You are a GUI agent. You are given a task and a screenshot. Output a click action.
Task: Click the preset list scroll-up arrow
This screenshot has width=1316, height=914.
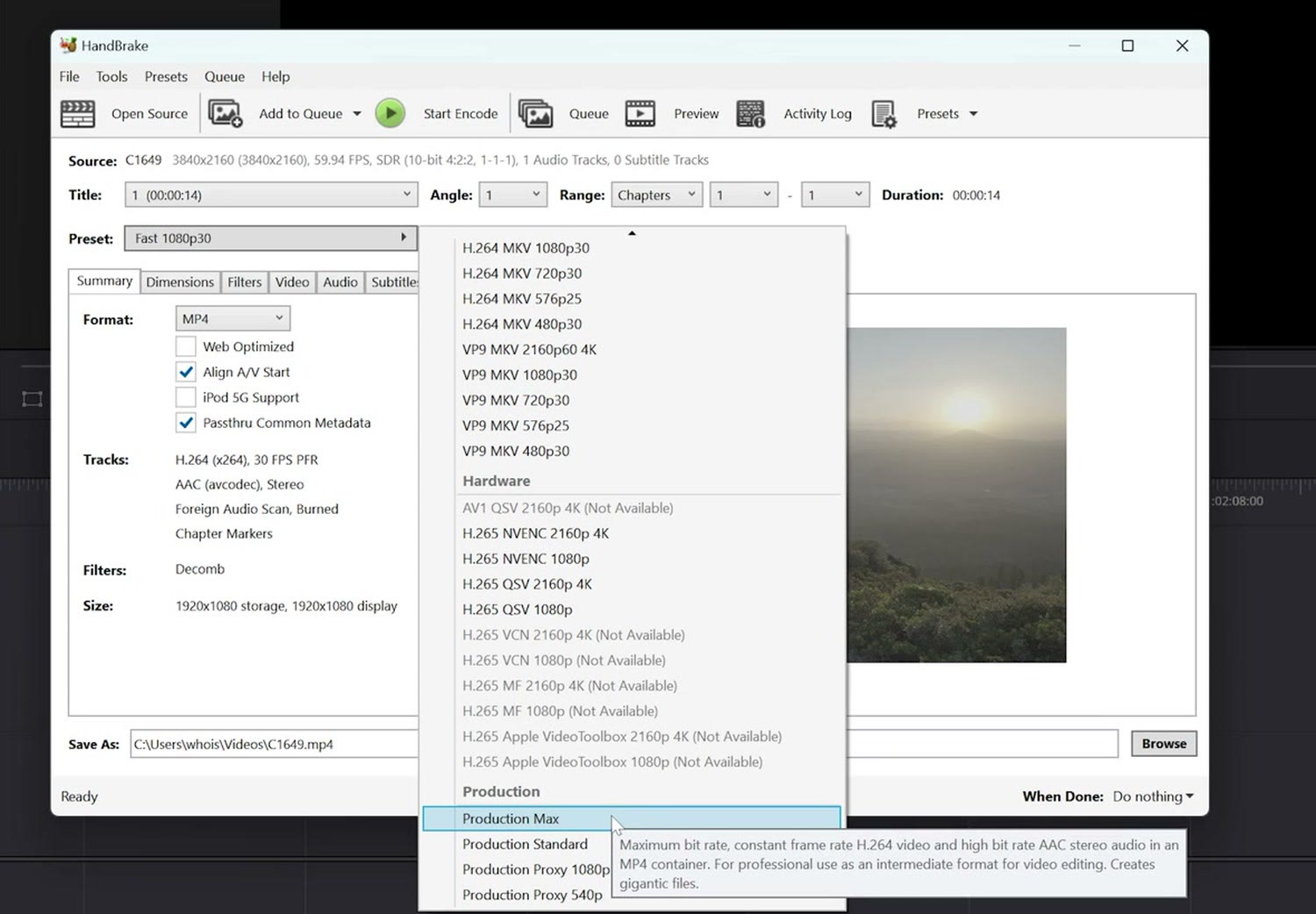click(632, 232)
